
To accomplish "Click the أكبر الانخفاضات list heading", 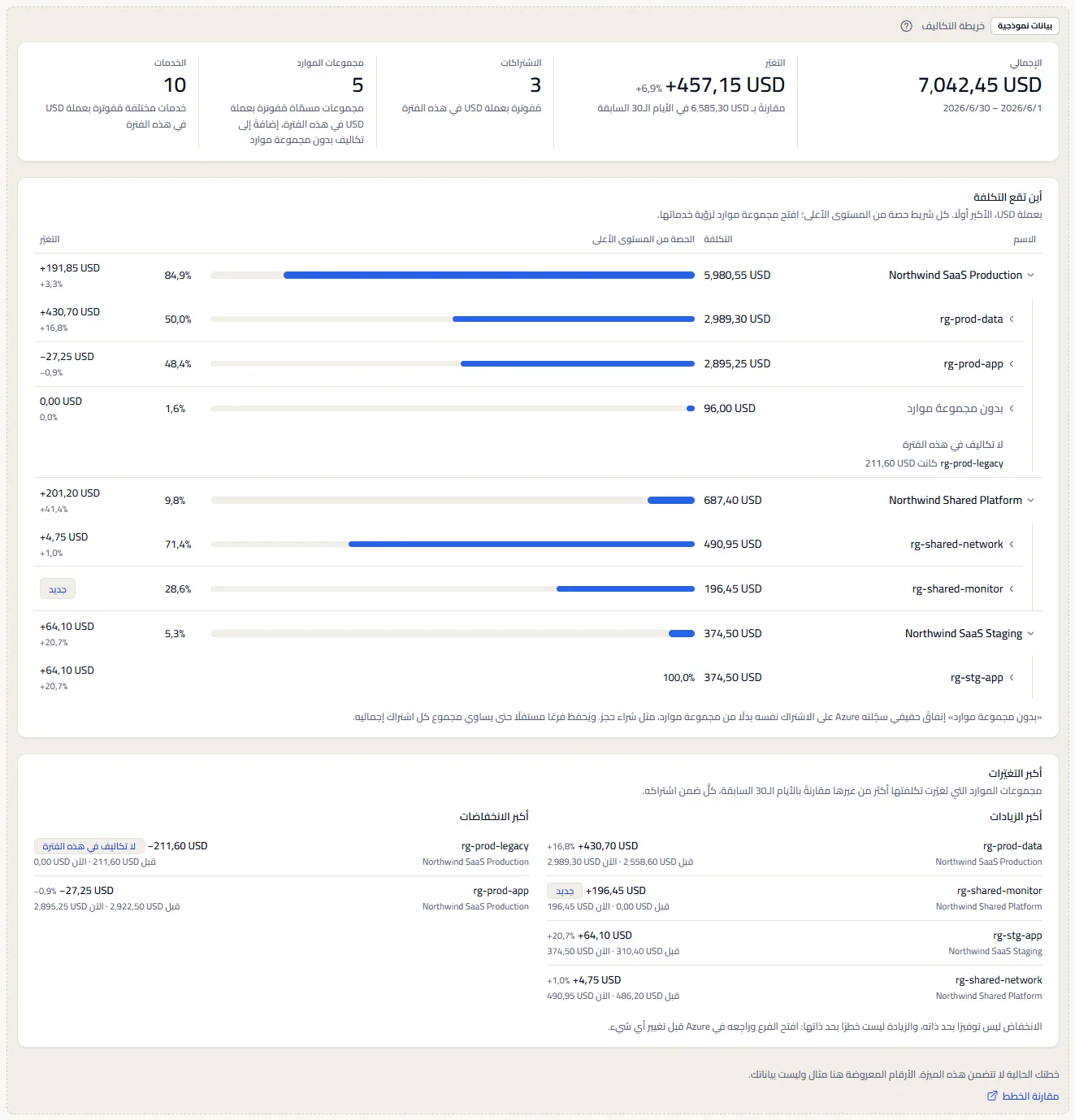I will (494, 816).
